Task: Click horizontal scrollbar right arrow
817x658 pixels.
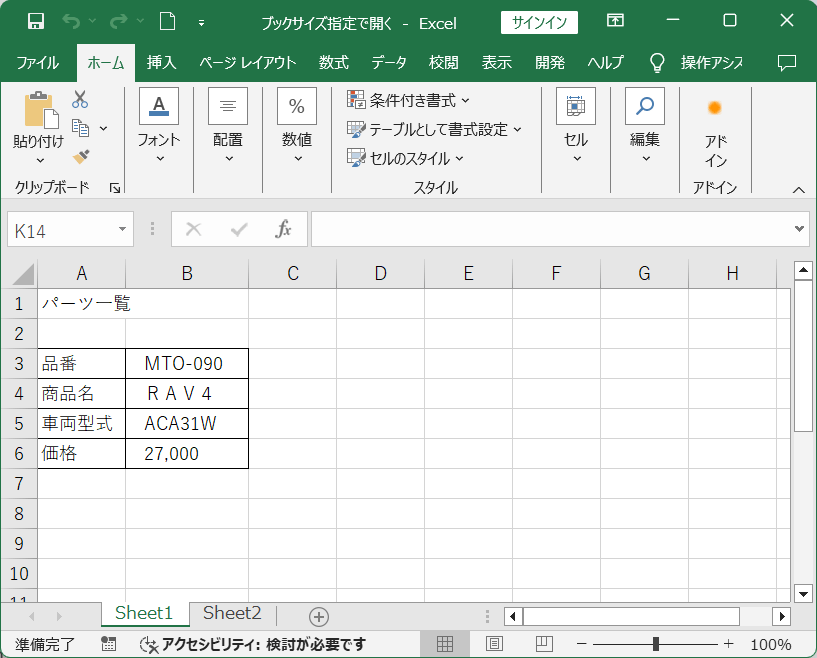Action: 782,616
